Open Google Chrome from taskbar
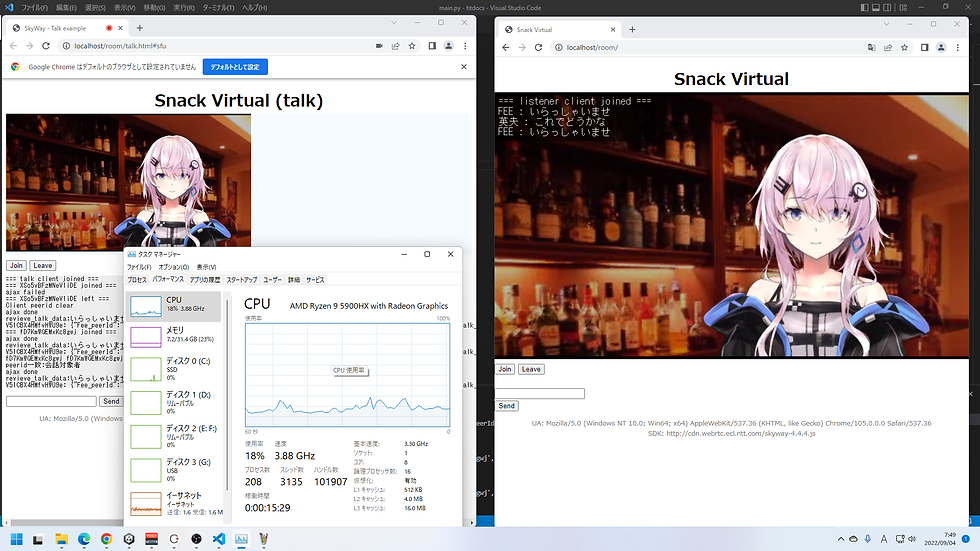 [x=106, y=539]
